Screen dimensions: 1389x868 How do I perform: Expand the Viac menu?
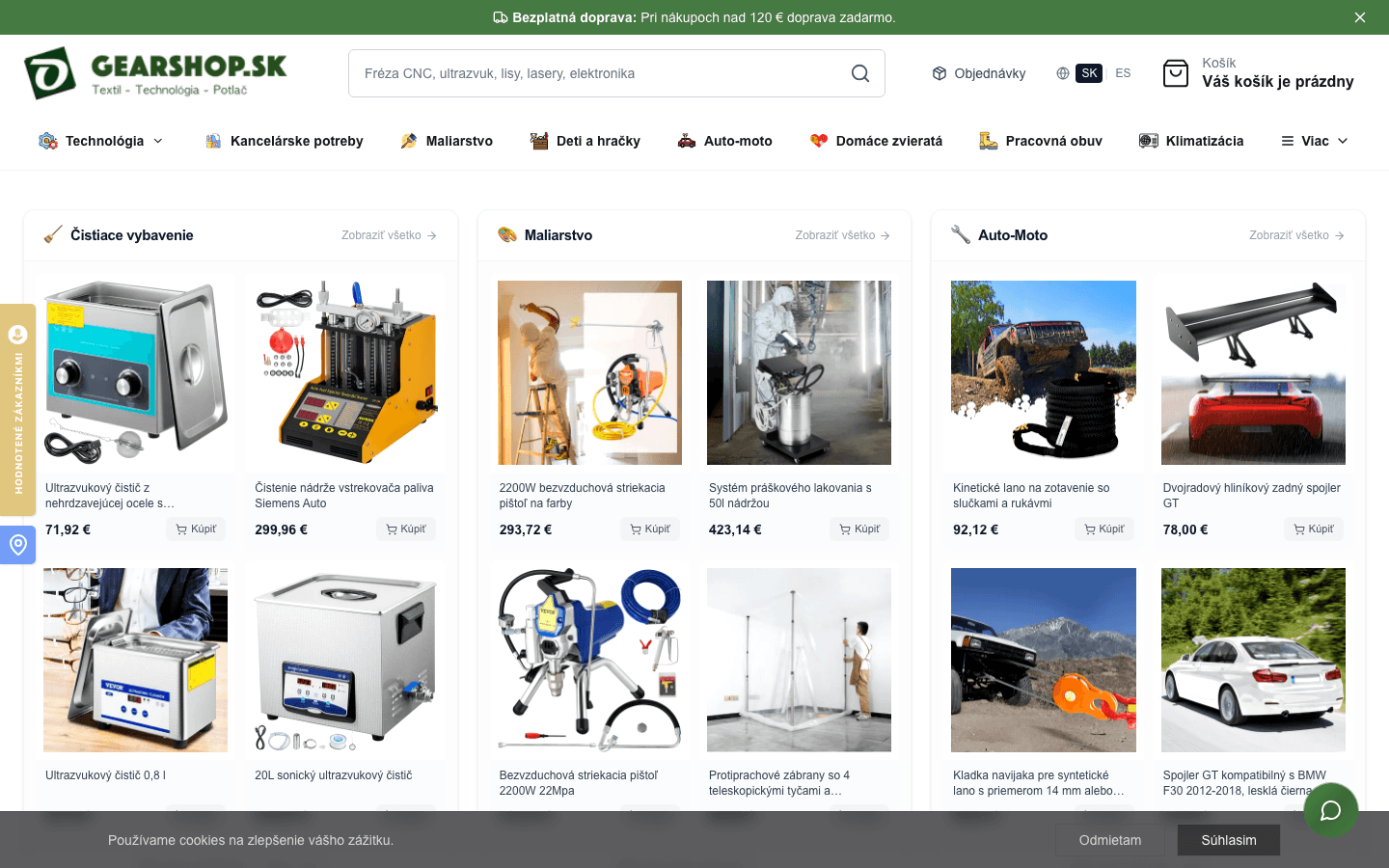pyautogui.click(x=1314, y=141)
